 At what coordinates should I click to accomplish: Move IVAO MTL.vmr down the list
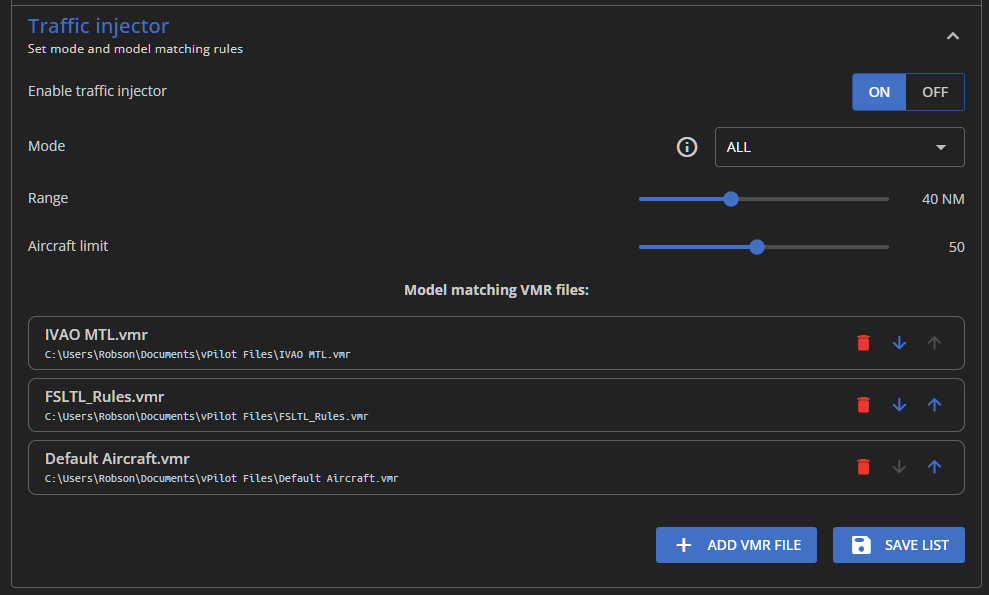coord(899,343)
